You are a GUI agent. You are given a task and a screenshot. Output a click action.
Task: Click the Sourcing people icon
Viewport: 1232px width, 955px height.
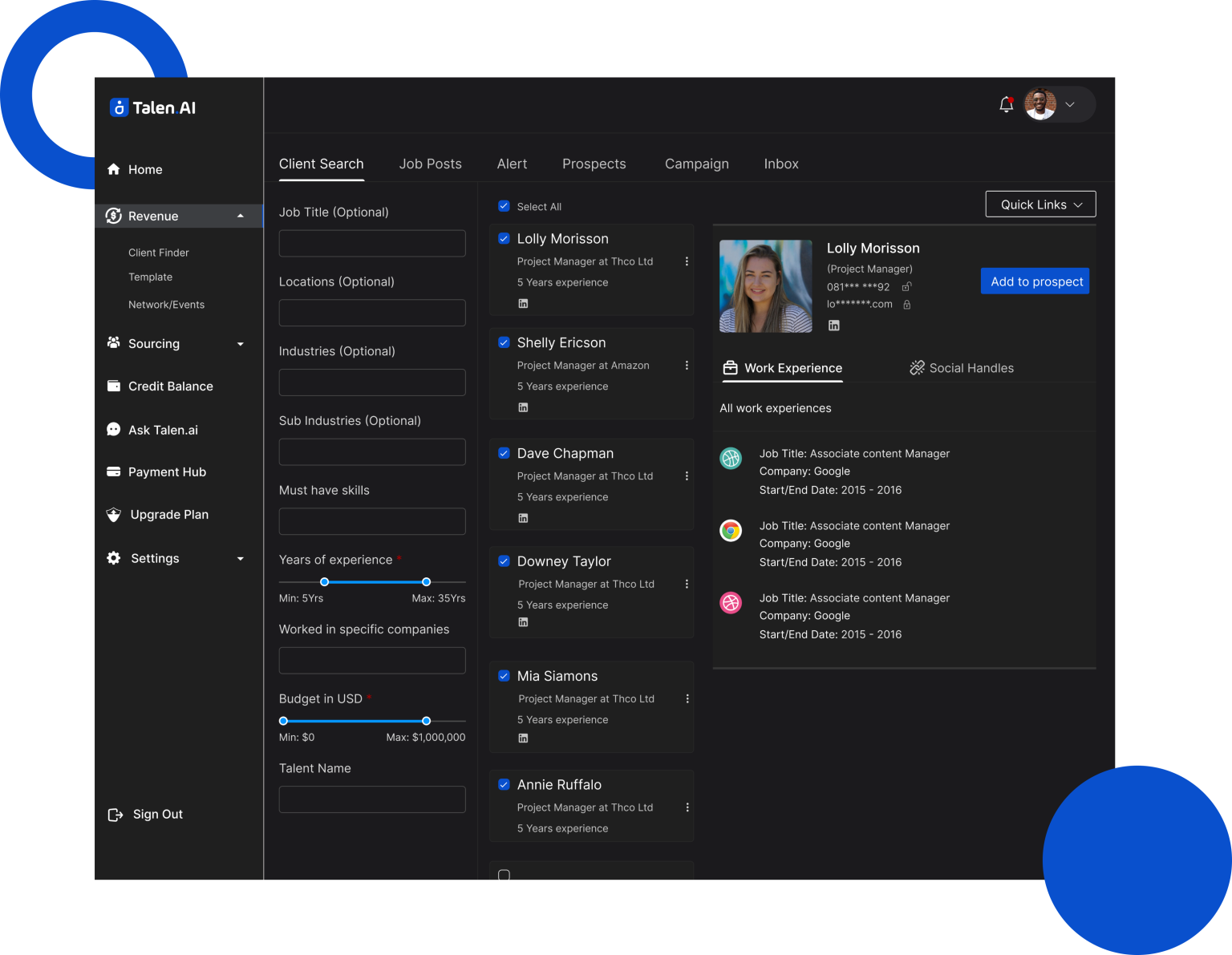114,343
